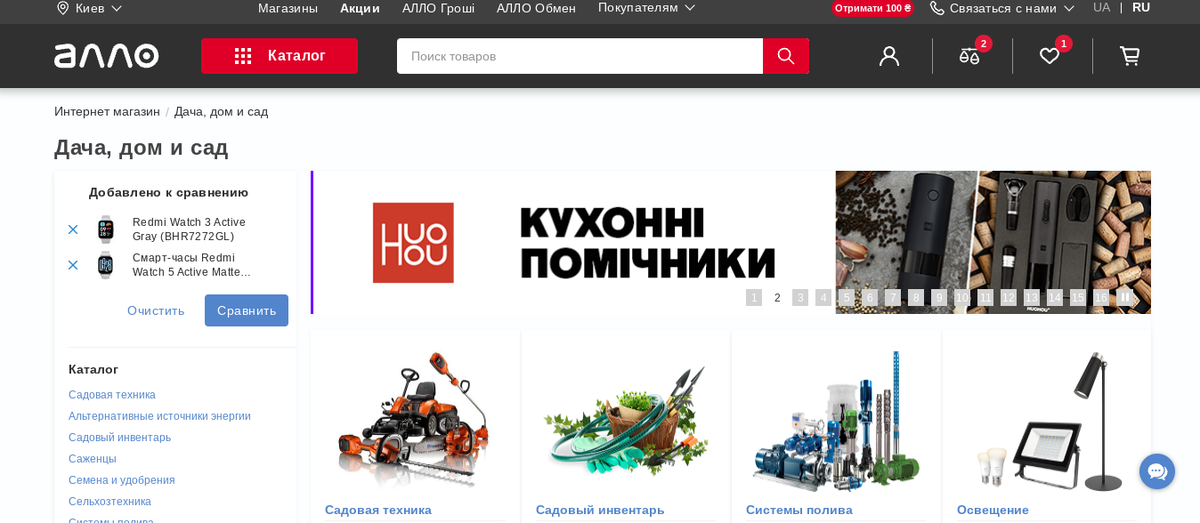Open Redmi Watch 3 Active Gray thumbnail

pos(106,229)
